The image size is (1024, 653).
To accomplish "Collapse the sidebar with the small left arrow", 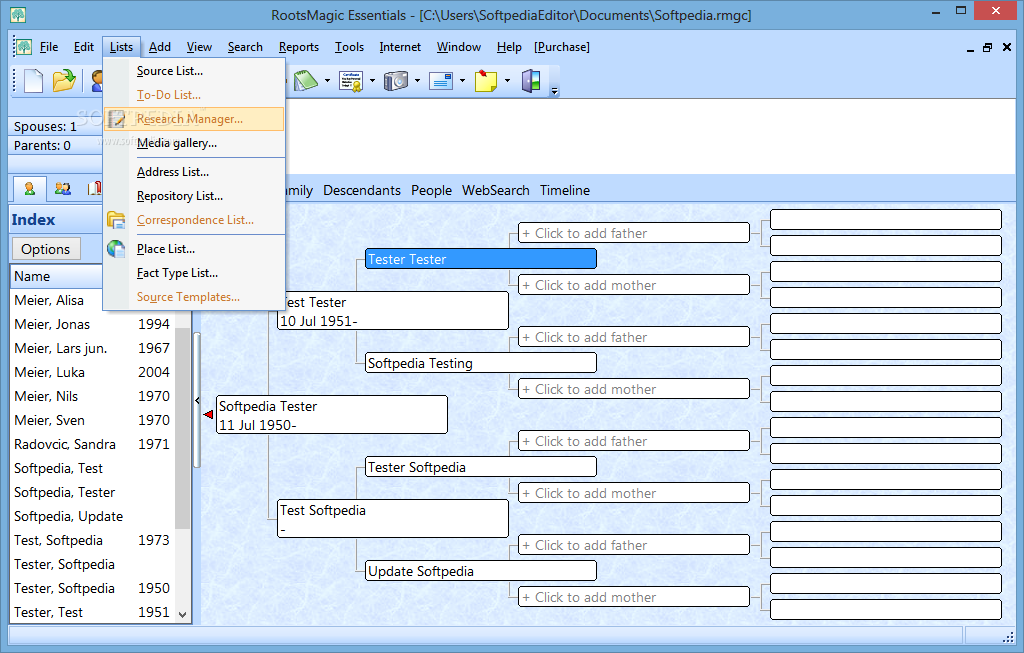I will pos(197,401).
